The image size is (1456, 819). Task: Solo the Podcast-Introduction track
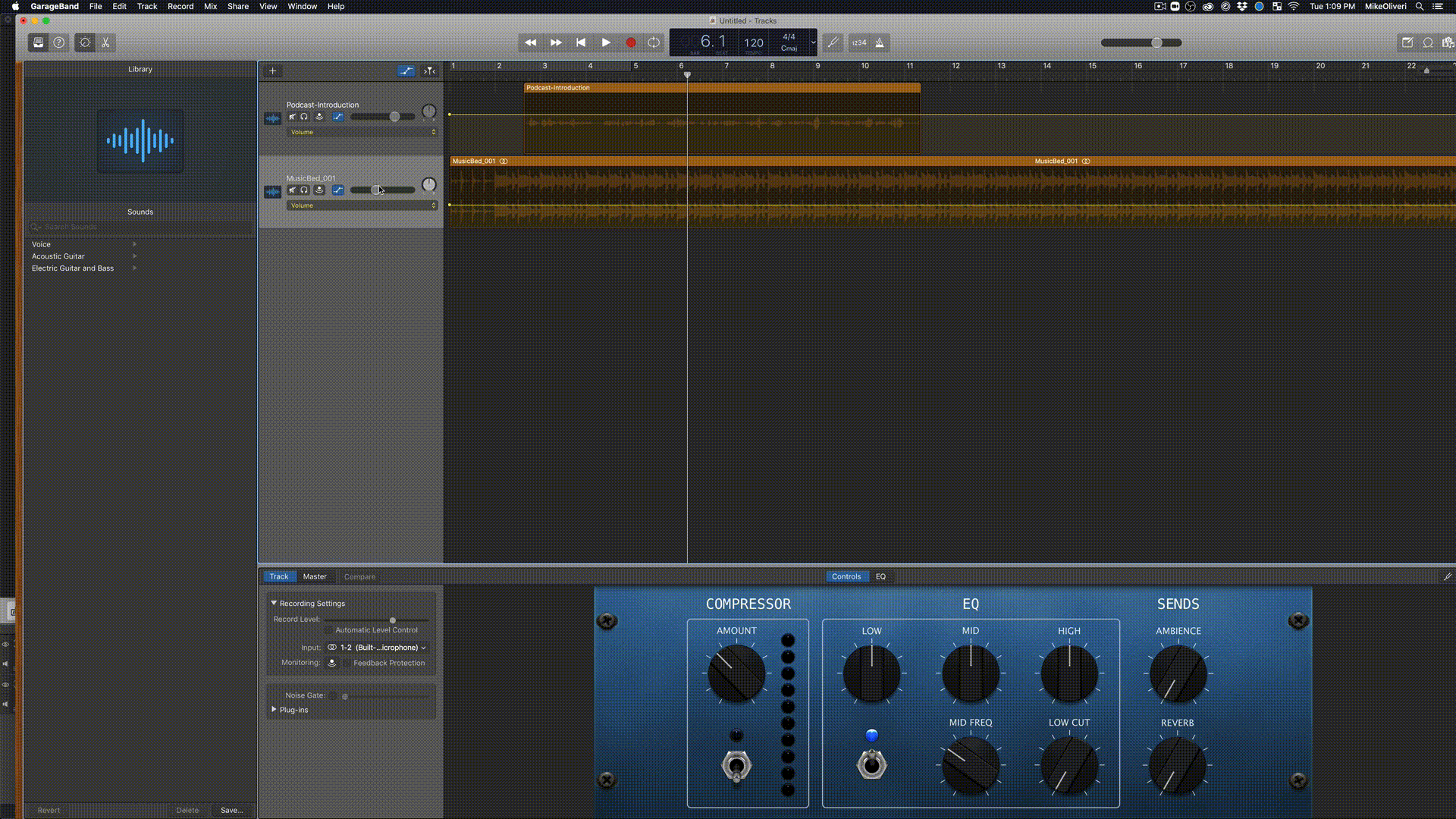(304, 117)
